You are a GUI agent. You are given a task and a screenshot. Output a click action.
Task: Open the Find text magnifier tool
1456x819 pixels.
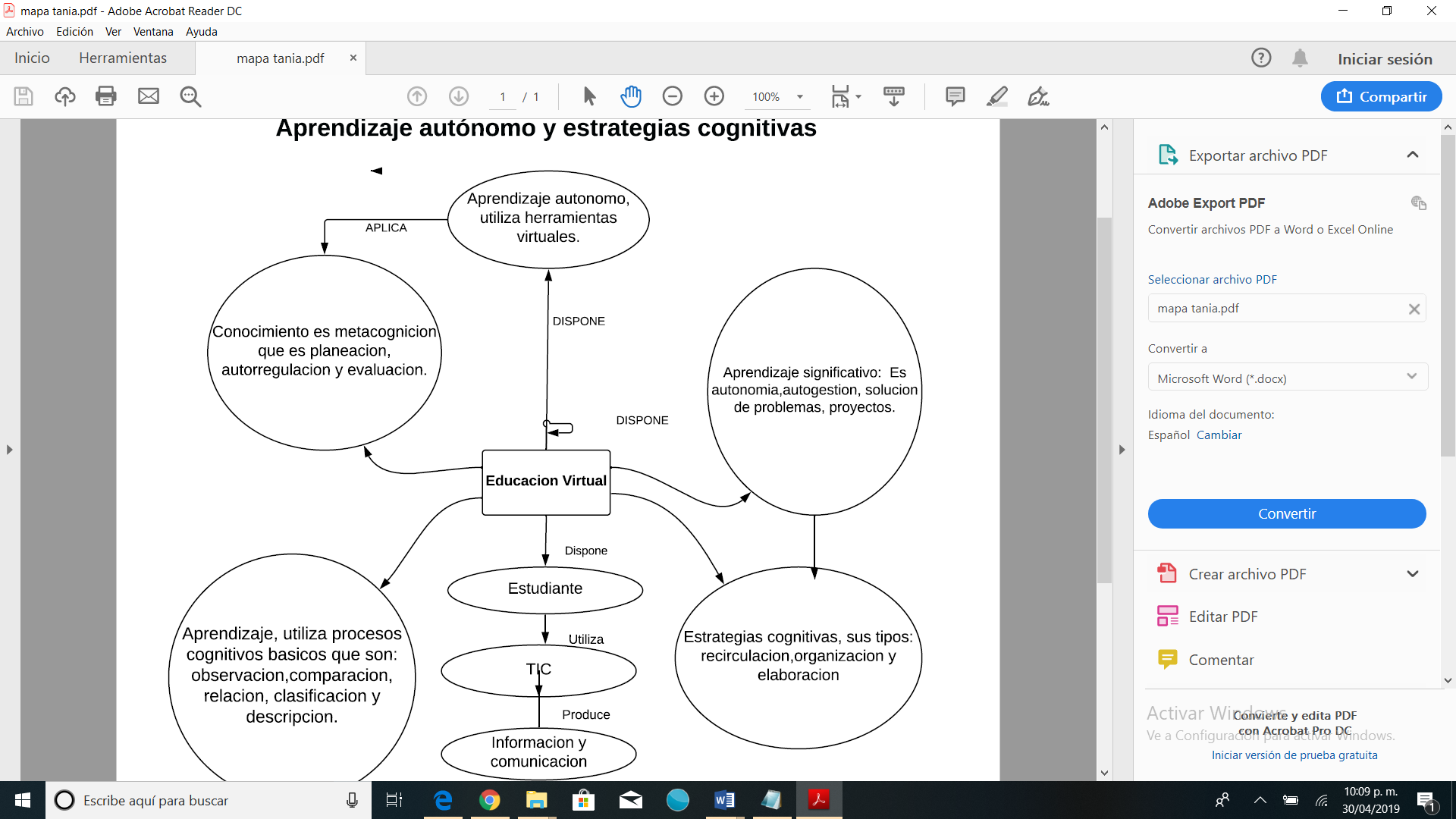(x=190, y=96)
